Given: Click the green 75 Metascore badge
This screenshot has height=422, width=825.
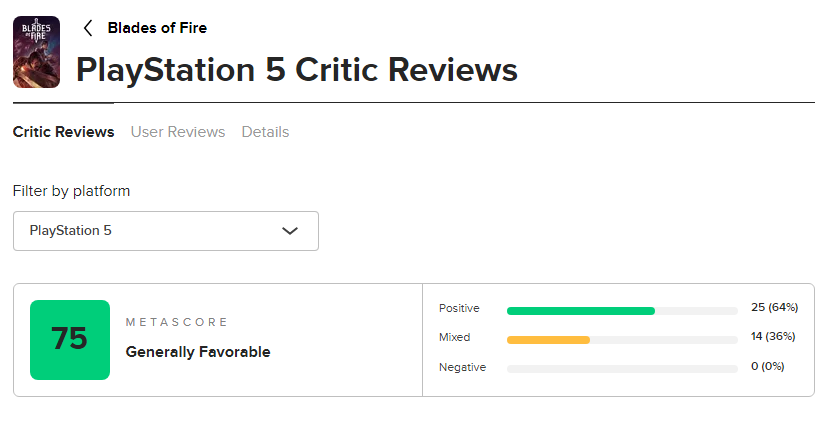Looking at the screenshot, I should (x=70, y=340).
